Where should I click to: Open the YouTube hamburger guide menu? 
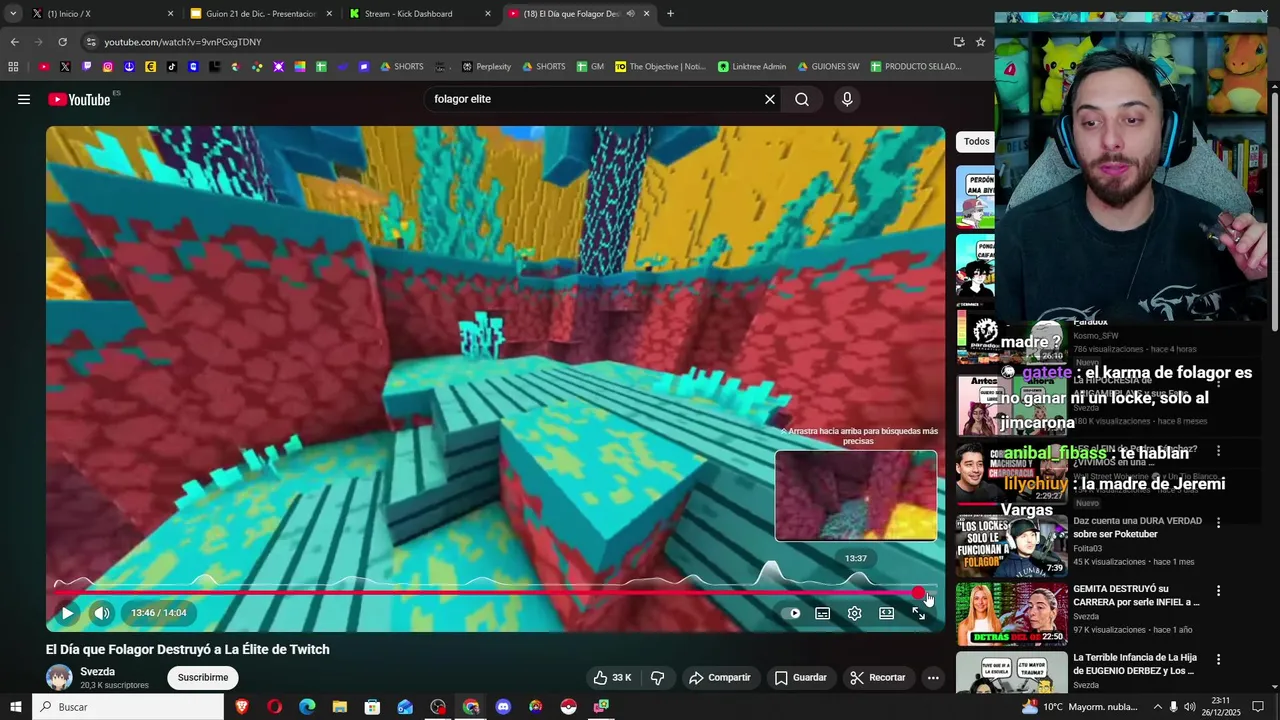(x=24, y=99)
